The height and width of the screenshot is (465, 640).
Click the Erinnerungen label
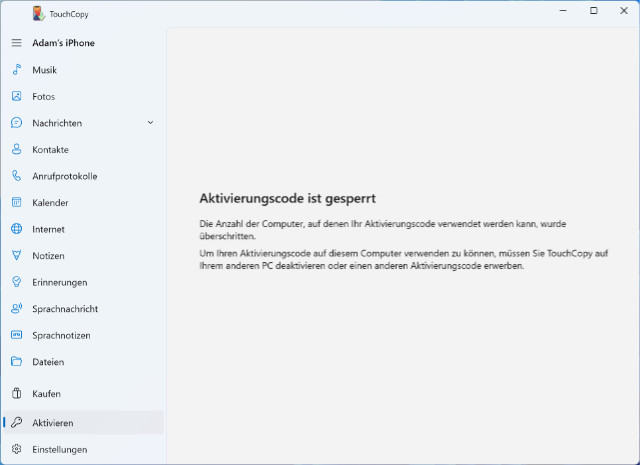pyautogui.click(x=60, y=283)
